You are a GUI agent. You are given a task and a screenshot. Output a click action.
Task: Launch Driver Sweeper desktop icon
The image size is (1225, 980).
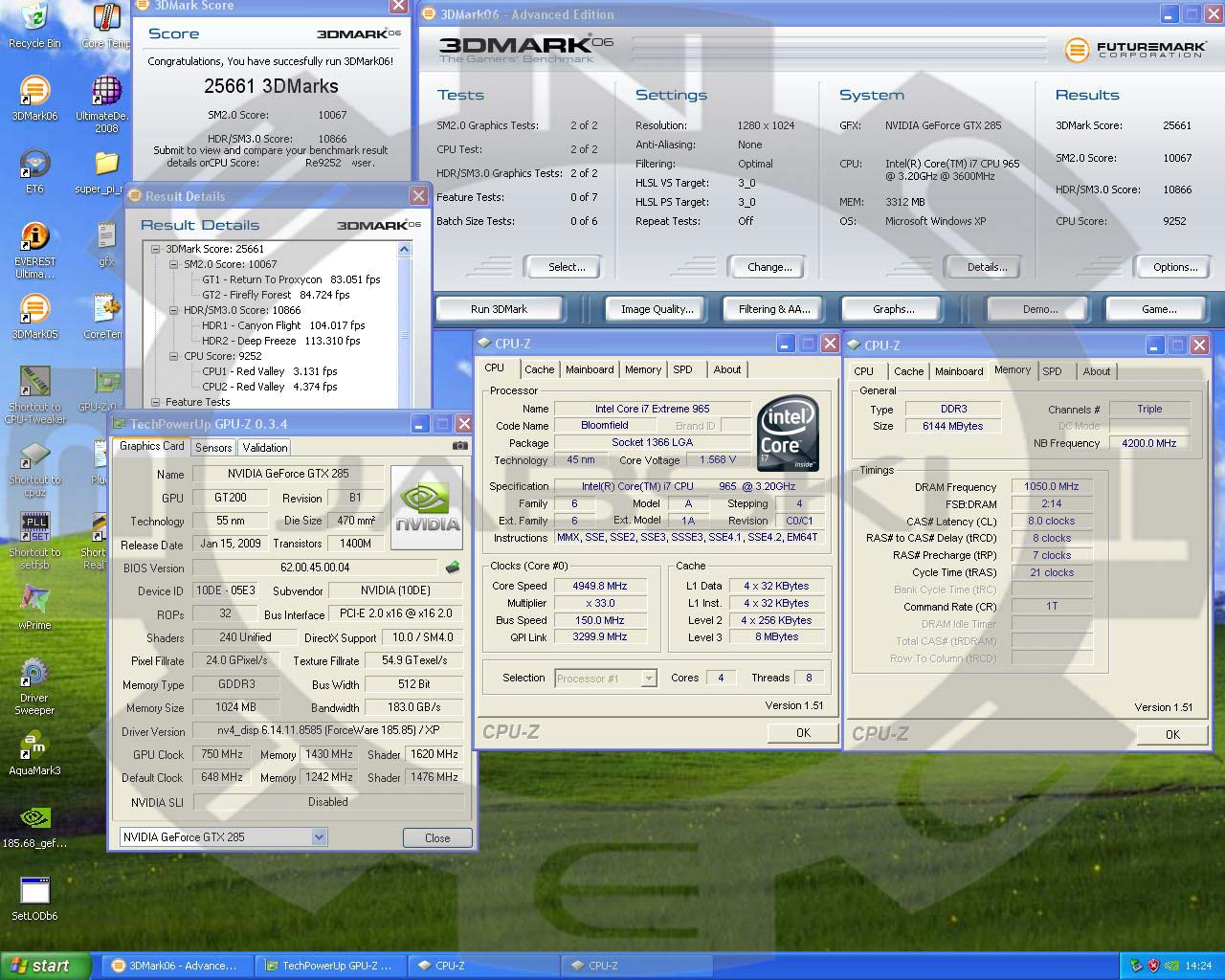pos(34,687)
